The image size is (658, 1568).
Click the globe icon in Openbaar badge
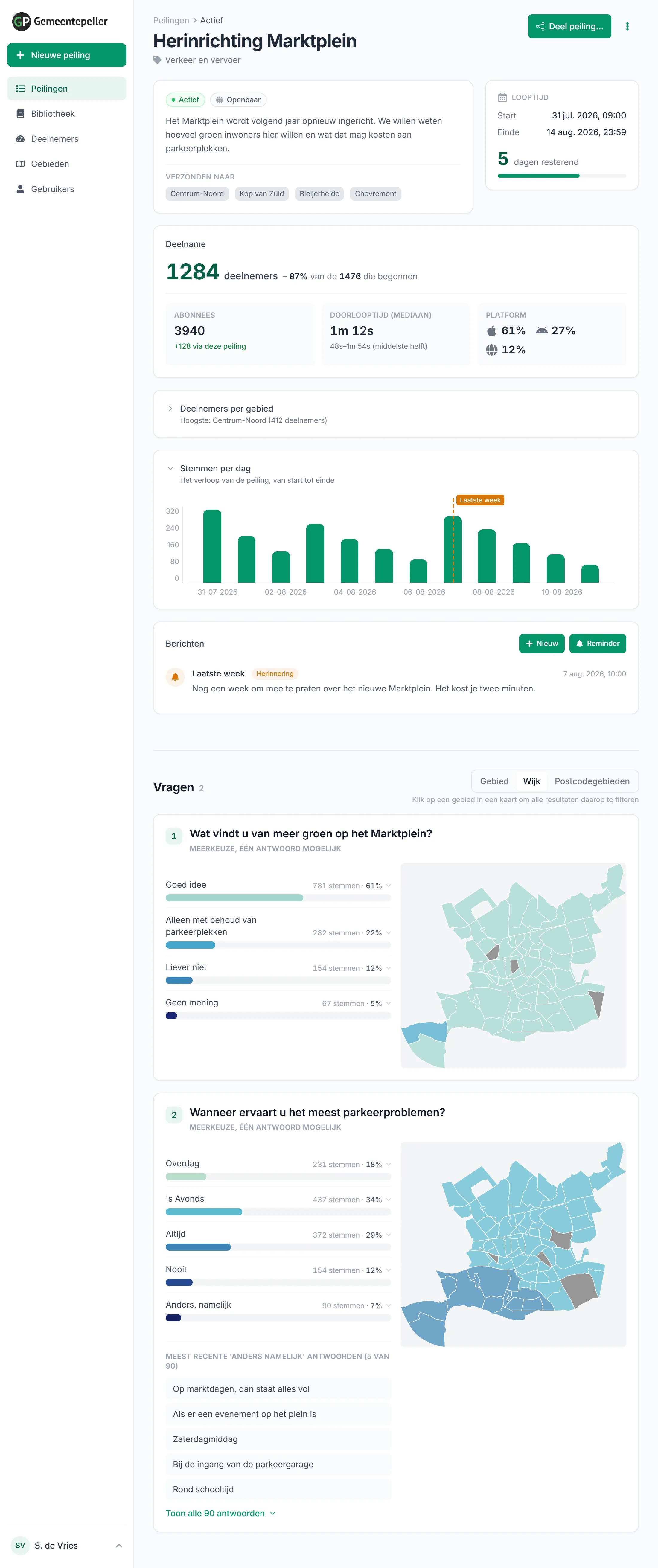point(219,100)
